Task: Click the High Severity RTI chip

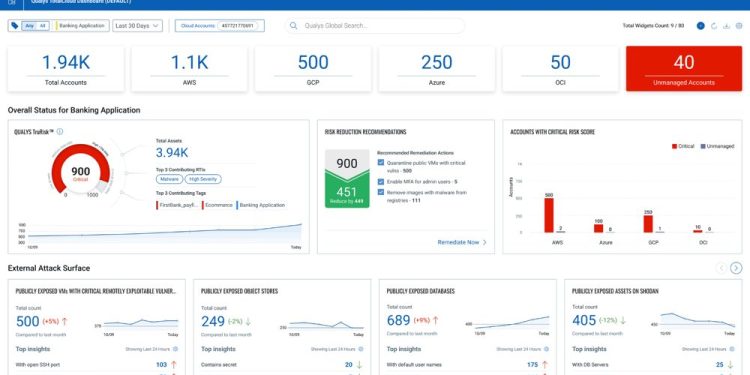Action: pos(203,179)
